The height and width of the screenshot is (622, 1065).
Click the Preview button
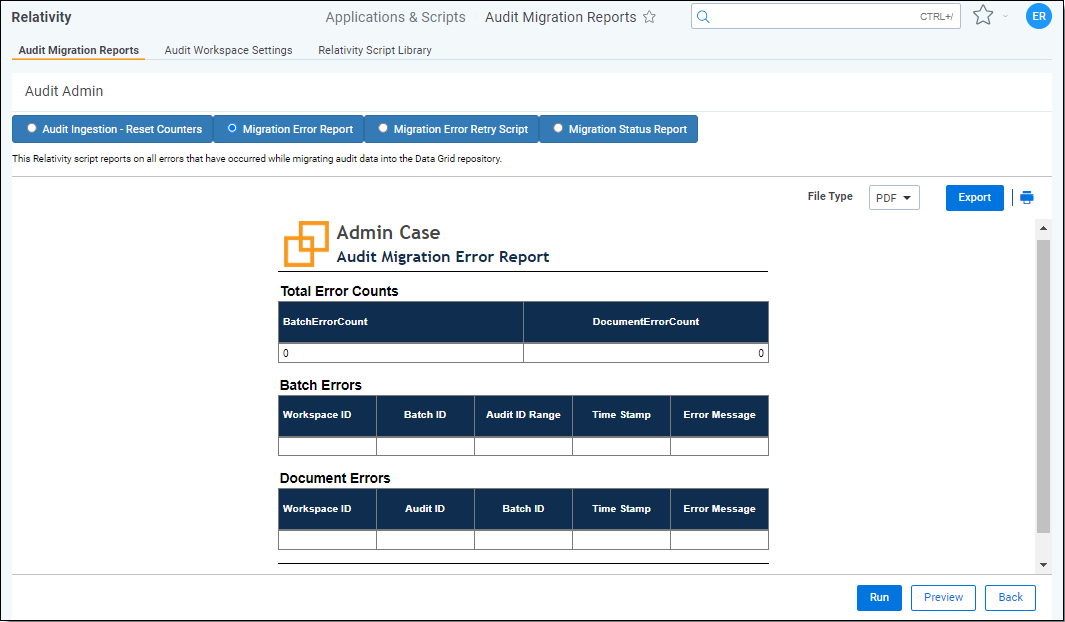(943, 597)
